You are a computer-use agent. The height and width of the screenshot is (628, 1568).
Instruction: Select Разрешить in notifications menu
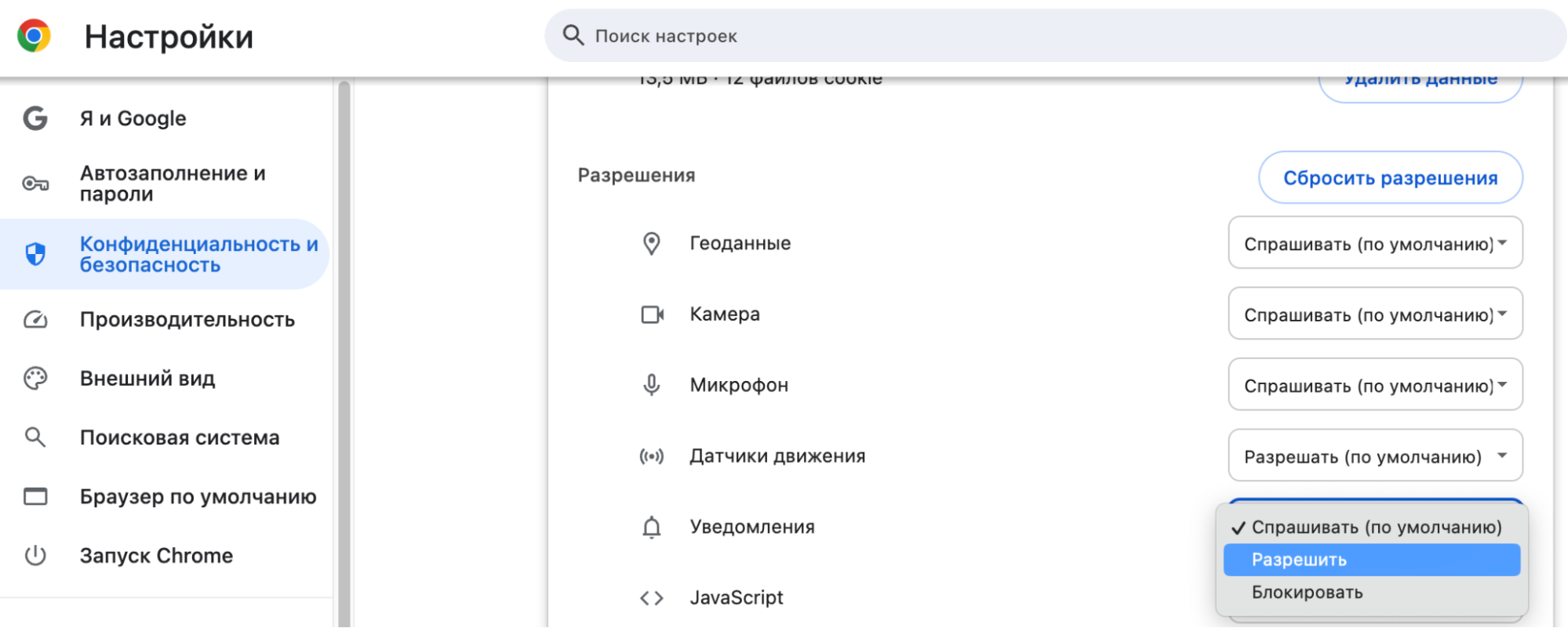pos(1371,560)
